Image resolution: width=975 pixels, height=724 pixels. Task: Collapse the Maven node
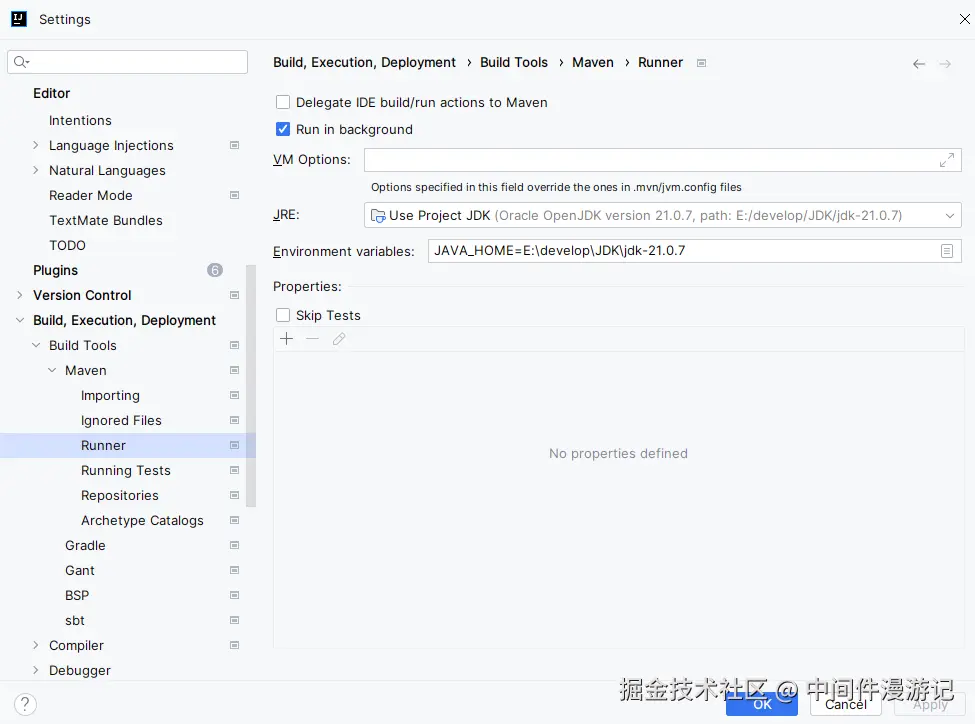[x=52, y=370]
